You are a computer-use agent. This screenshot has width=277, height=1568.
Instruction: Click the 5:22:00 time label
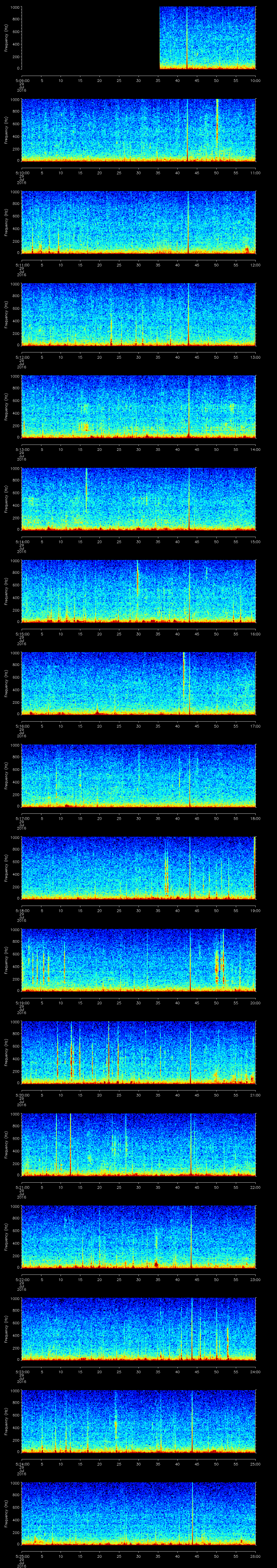22,1279
